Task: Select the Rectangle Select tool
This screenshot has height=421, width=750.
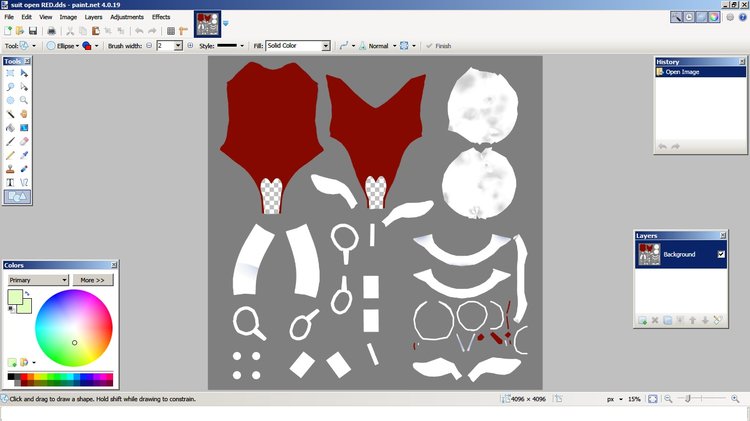Action: [x=10, y=73]
